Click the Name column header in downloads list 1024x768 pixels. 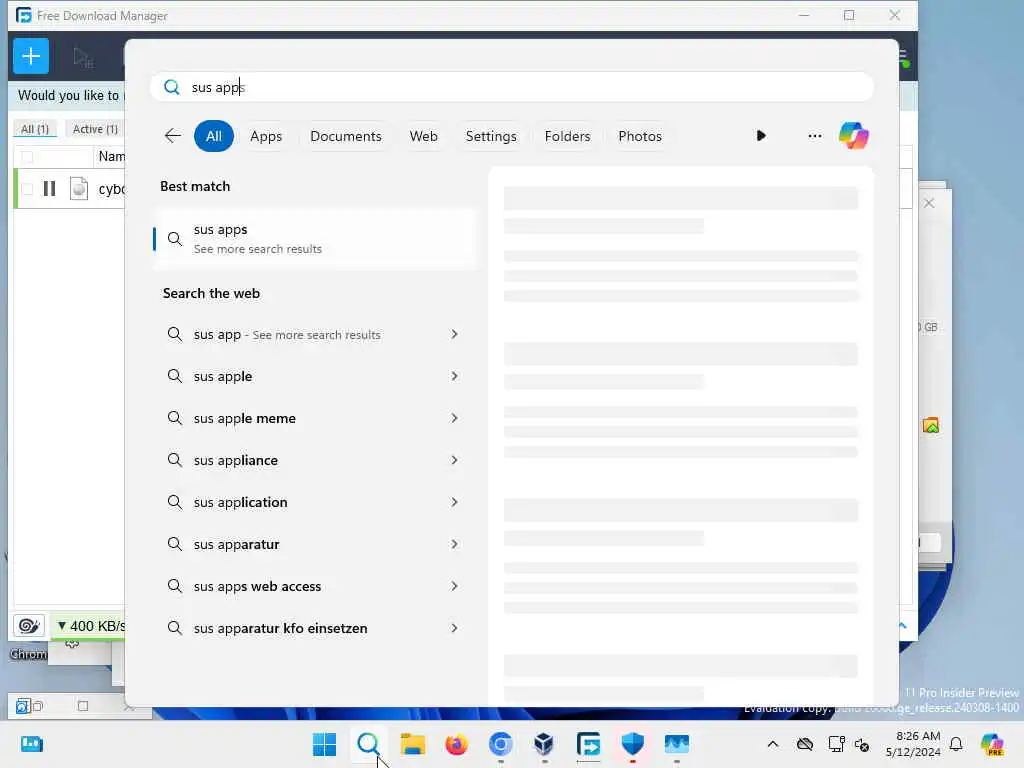point(111,156)
